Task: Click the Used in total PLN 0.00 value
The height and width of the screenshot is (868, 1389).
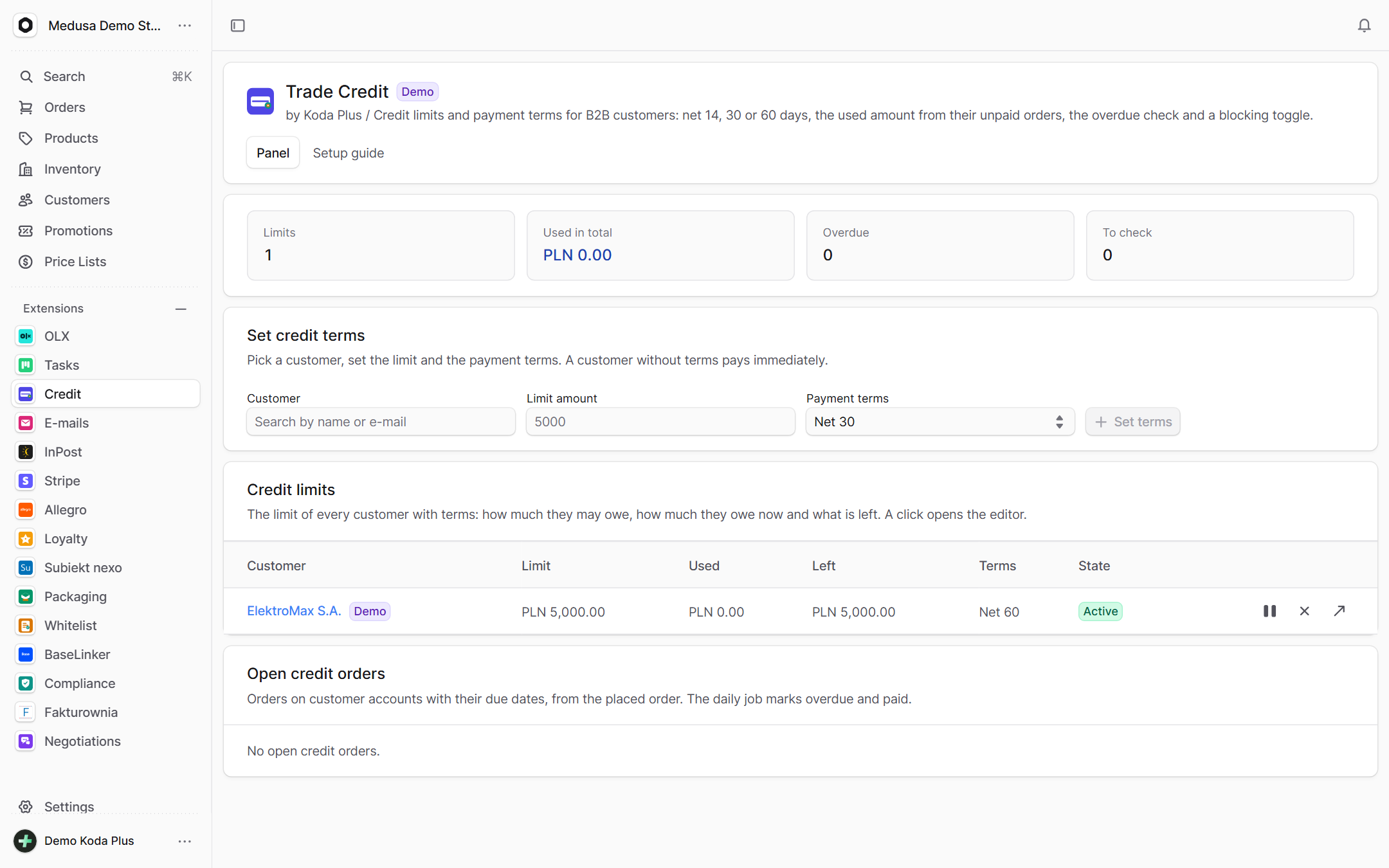Action: point(577,255)
